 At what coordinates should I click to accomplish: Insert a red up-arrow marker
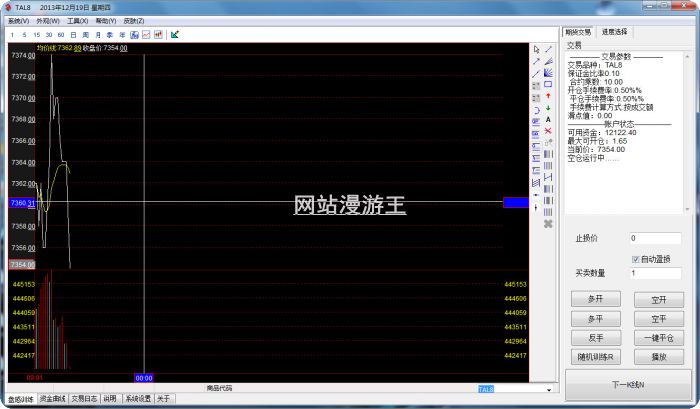pyautogui.click(x=548, y=96)
